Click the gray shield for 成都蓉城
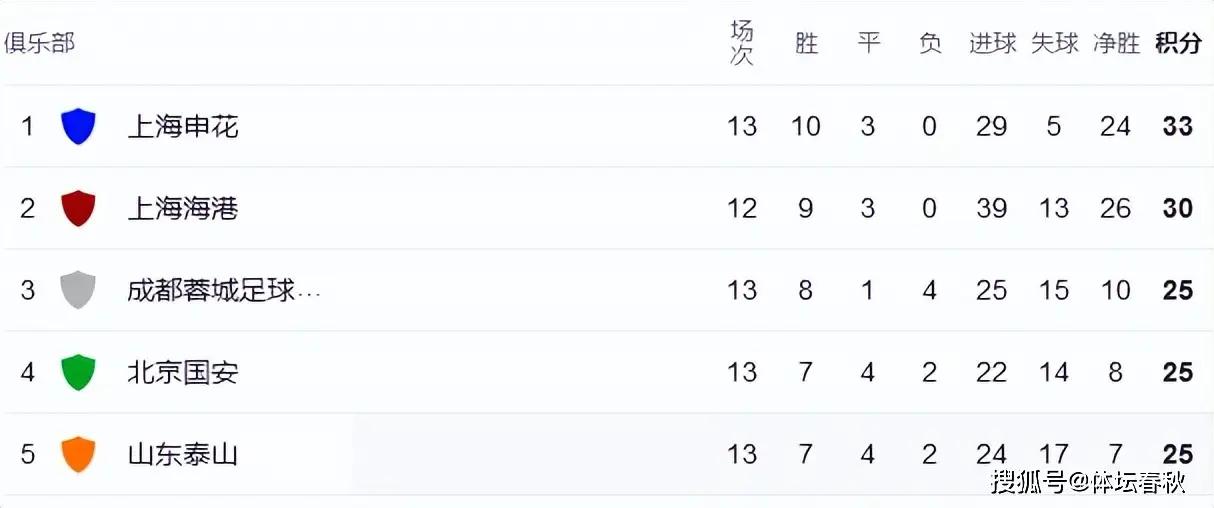The image size is (1214, 508). pyautogui.click(x=78, y=290)
